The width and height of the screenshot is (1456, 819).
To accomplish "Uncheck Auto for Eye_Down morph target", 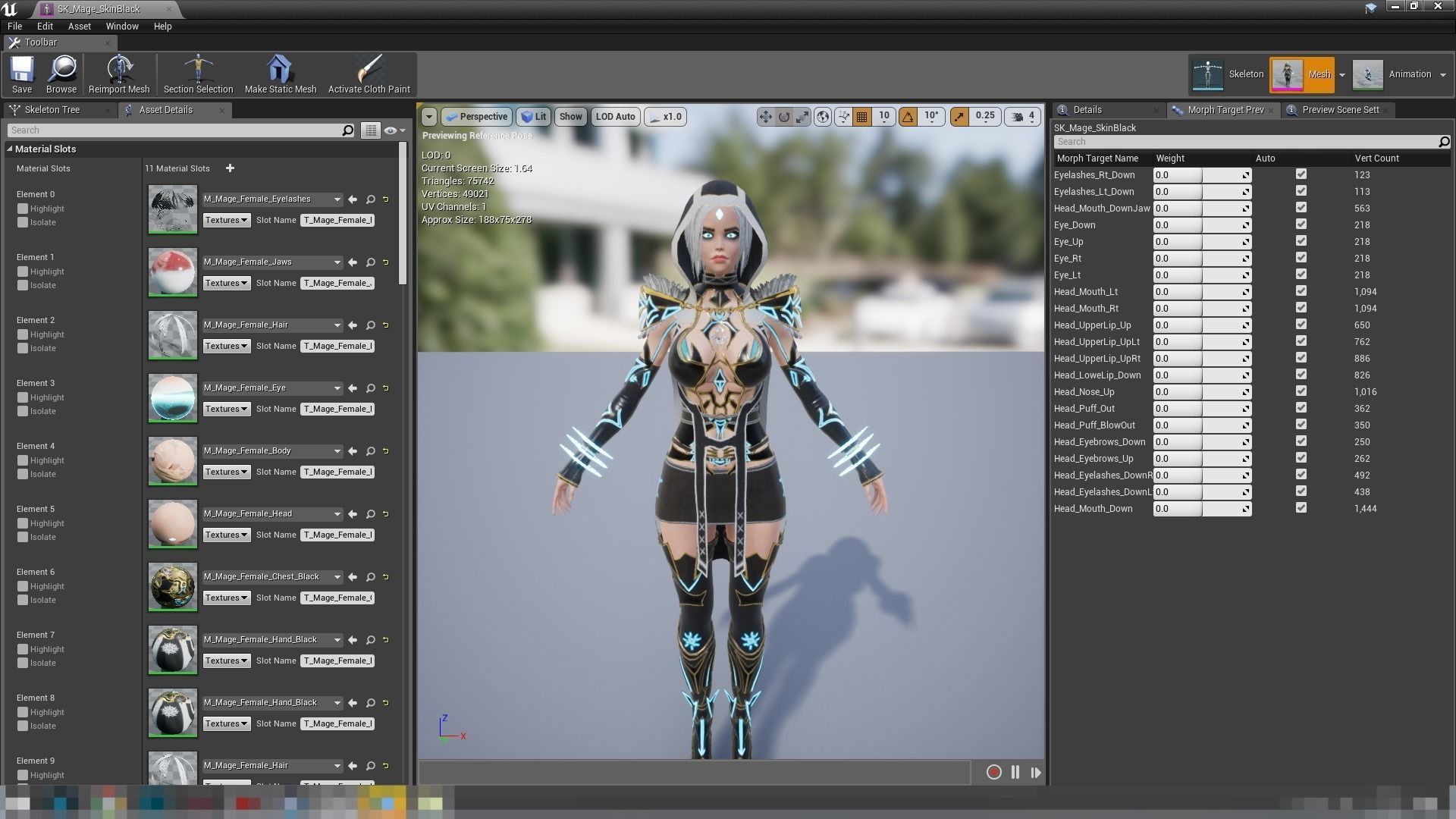I will click(x=1301, y=224).
